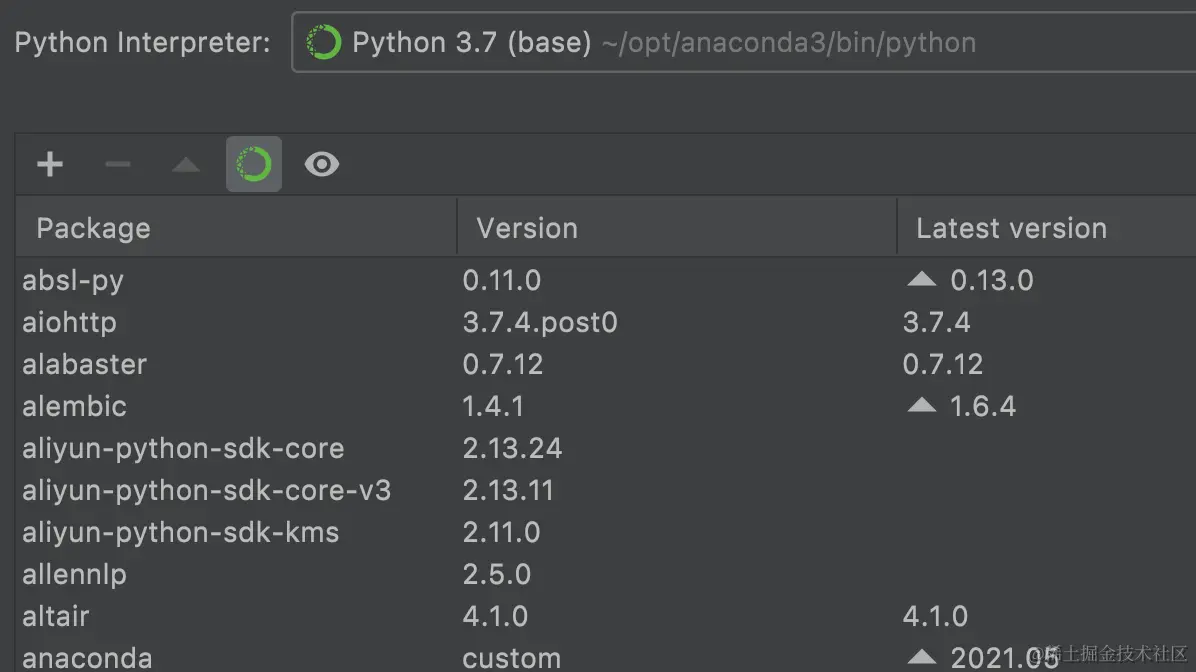Viewport: 1196px width, 672px height.
Task: Select the aliyun-python-sdk-kms package row
Action: pyautogui.click(x=180, y=533)
